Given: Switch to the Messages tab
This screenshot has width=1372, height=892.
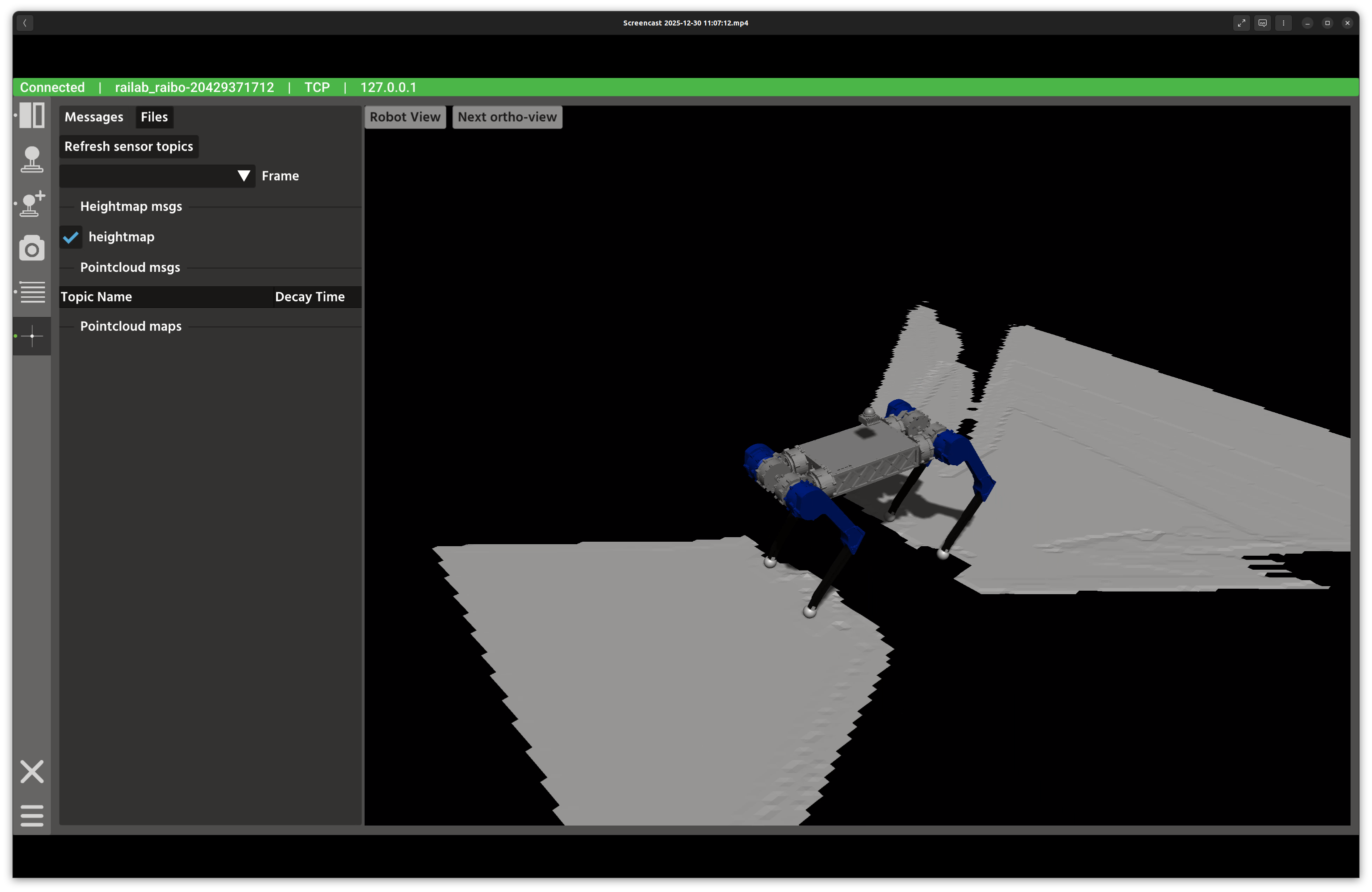Looking at the screenshot, I should [x=94, y=117].
